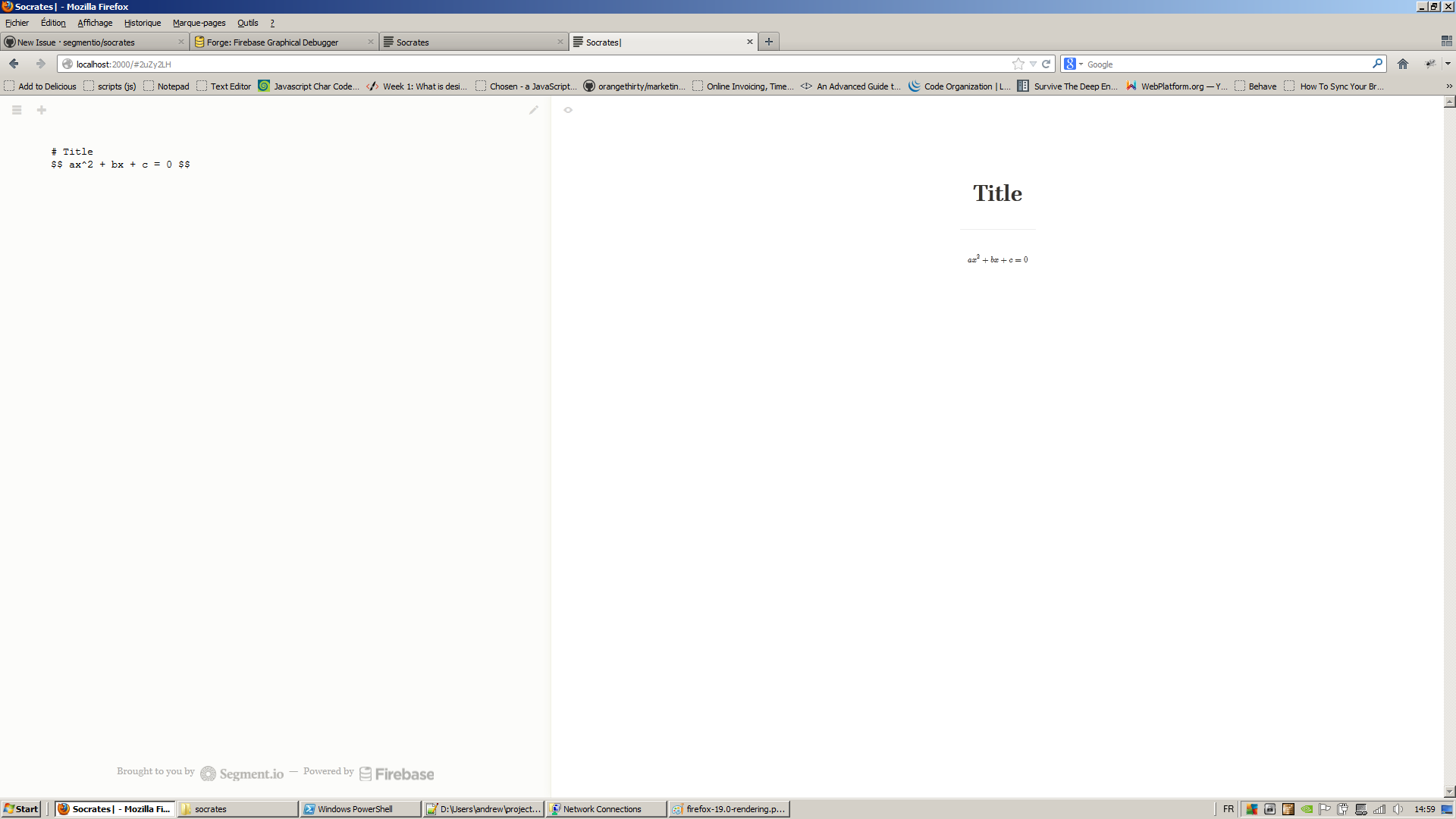Click the hamburger menu icon top-left
The width and height of the screenshot is (1456, 819).
click(17, 110)
